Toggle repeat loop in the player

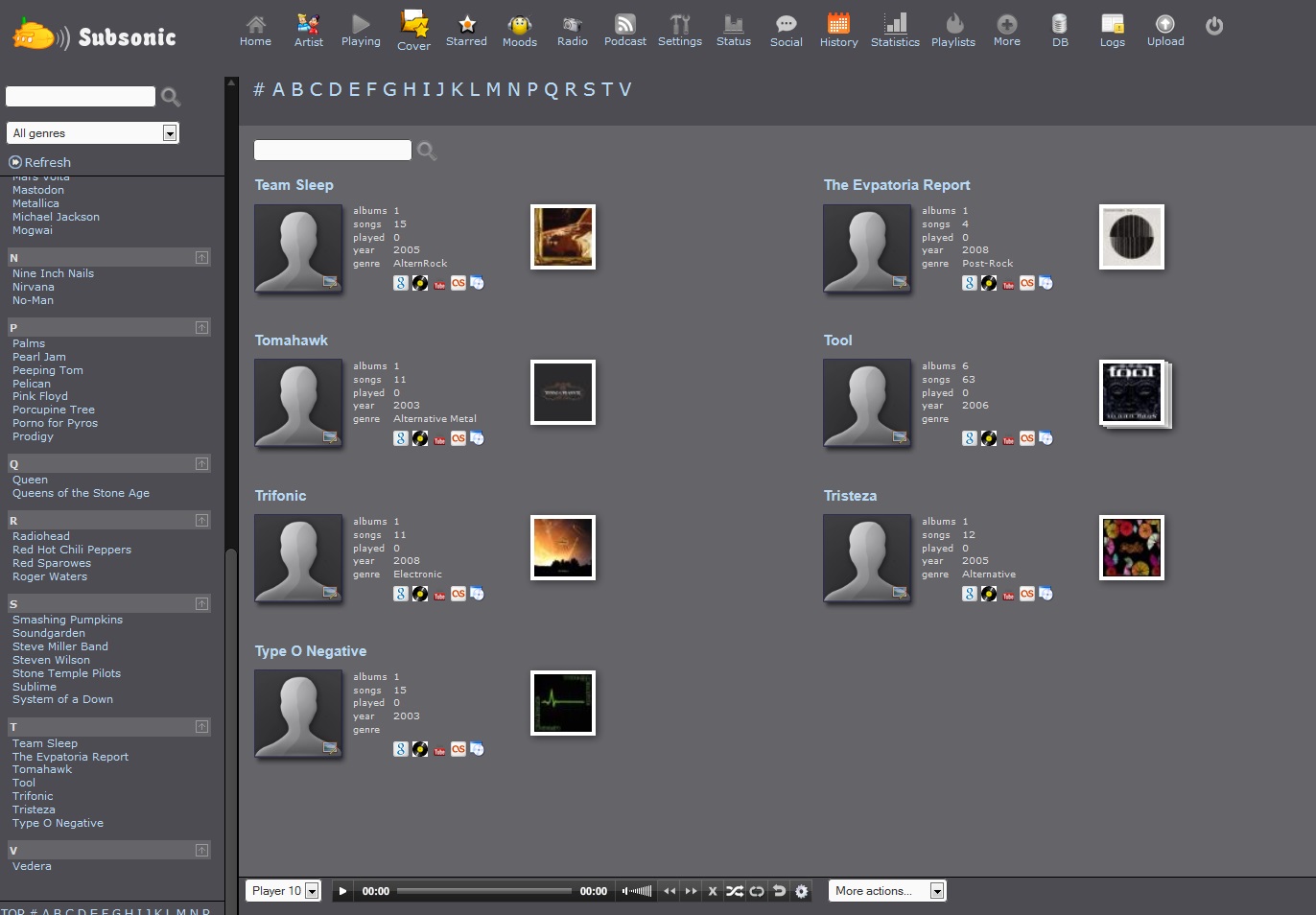[757, 891]
